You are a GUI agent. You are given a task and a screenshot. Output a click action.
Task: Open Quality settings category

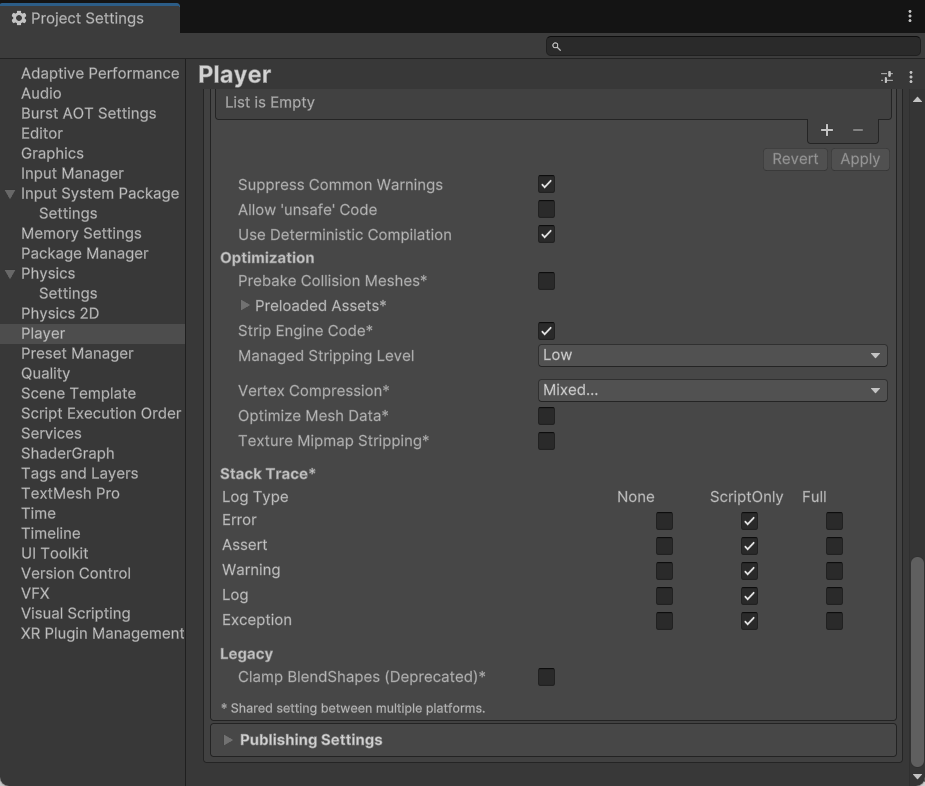coord(45,374)
